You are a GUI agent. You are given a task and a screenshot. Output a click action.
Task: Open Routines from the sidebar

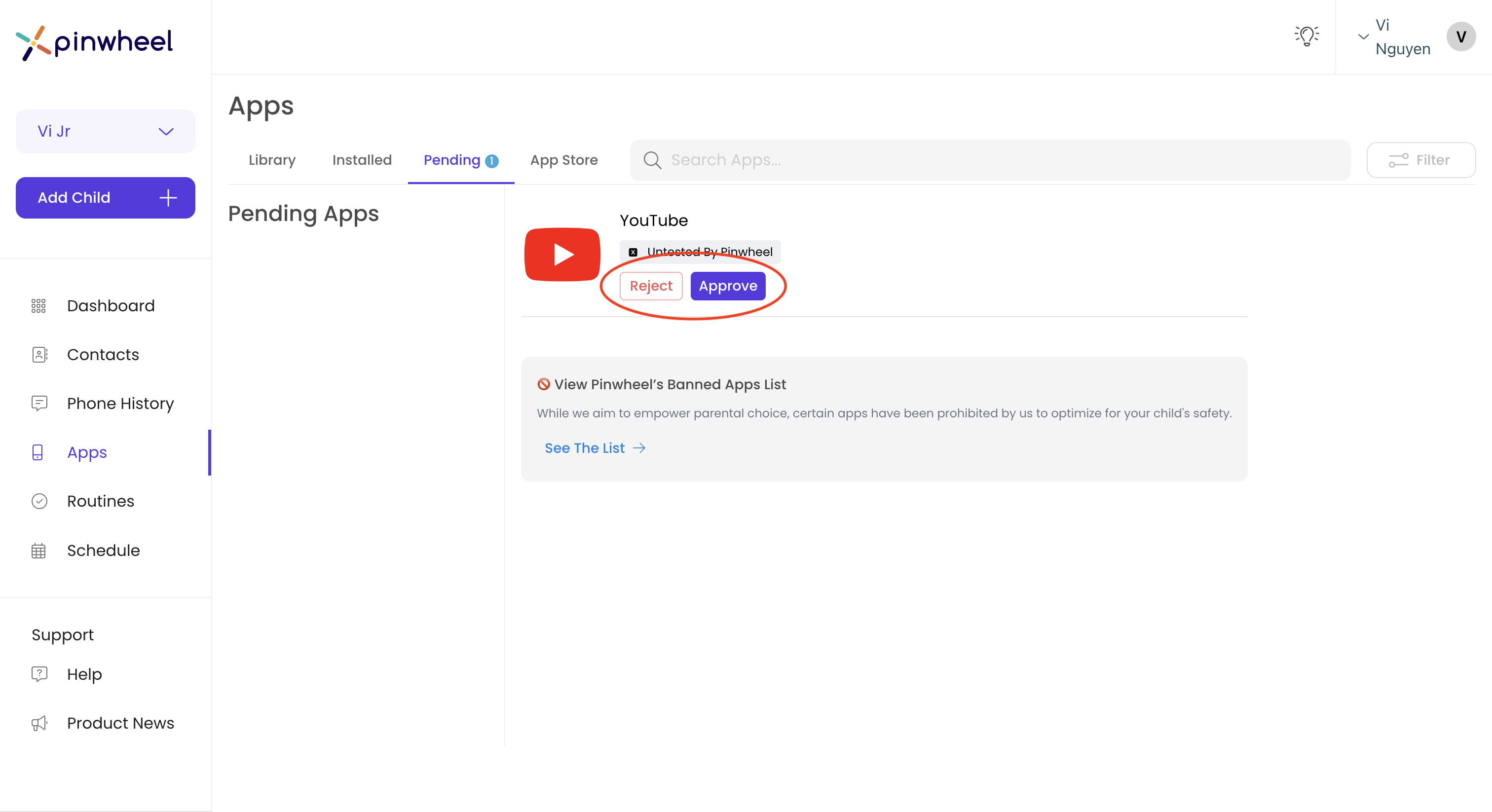[x=100, y=501]
